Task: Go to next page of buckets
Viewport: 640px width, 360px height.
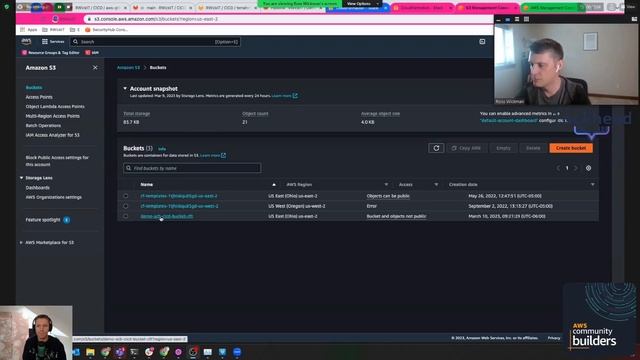Action: click(576, 168)
